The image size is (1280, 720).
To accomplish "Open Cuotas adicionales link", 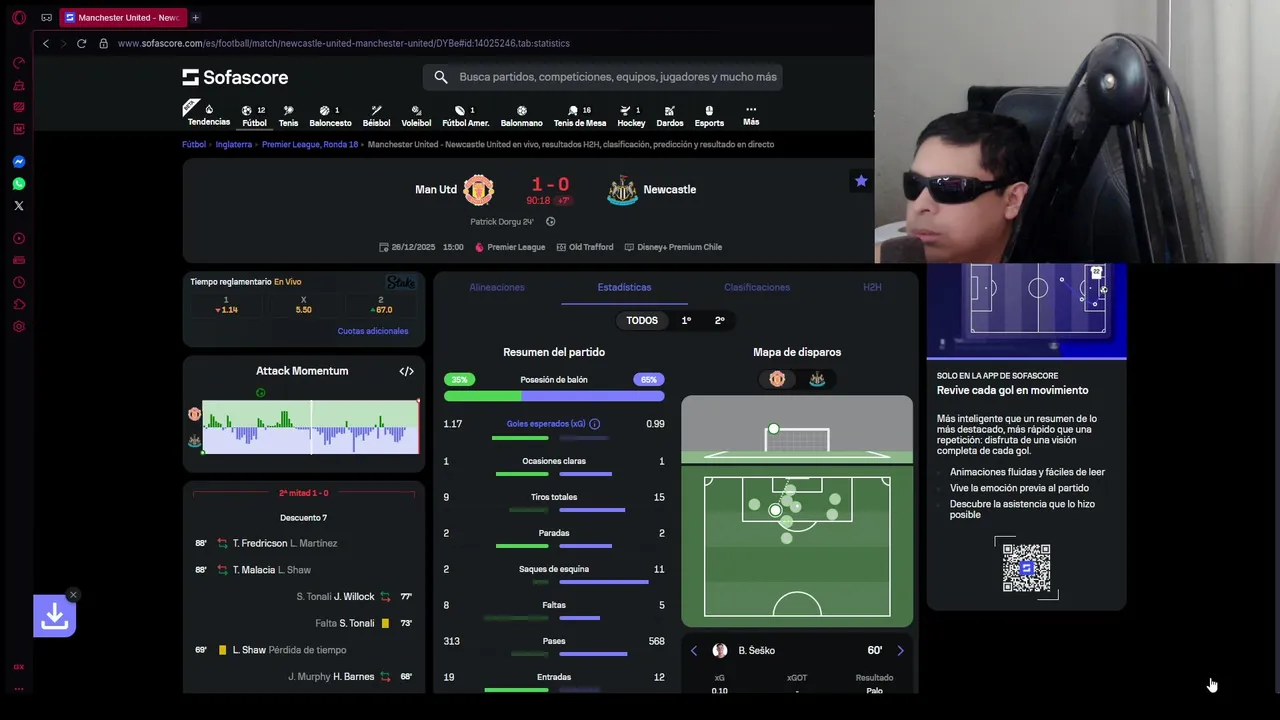I will [x=373, y=331].
